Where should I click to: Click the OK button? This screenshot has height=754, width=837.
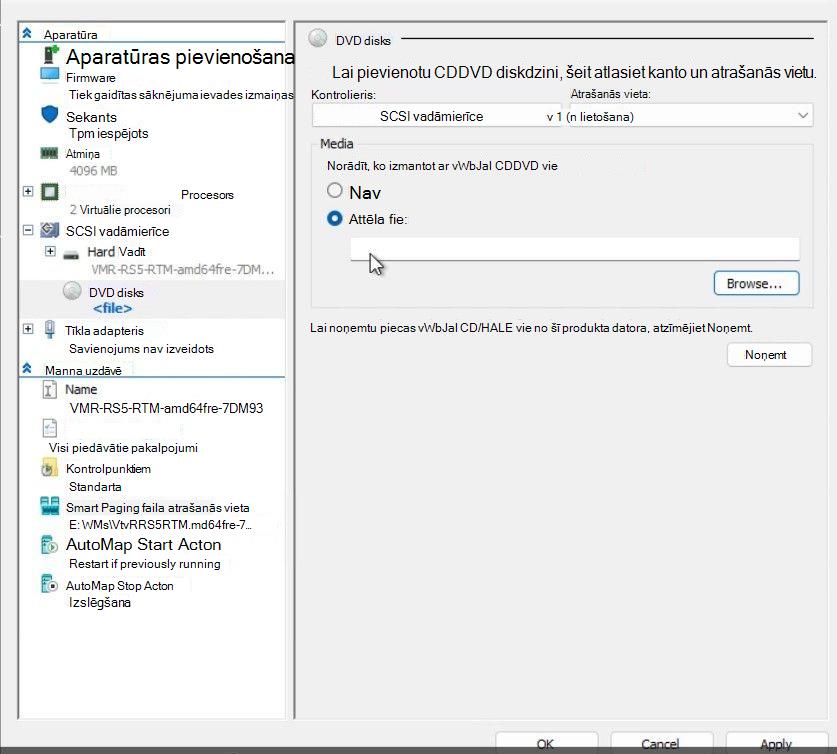click(x=546, y=743)
